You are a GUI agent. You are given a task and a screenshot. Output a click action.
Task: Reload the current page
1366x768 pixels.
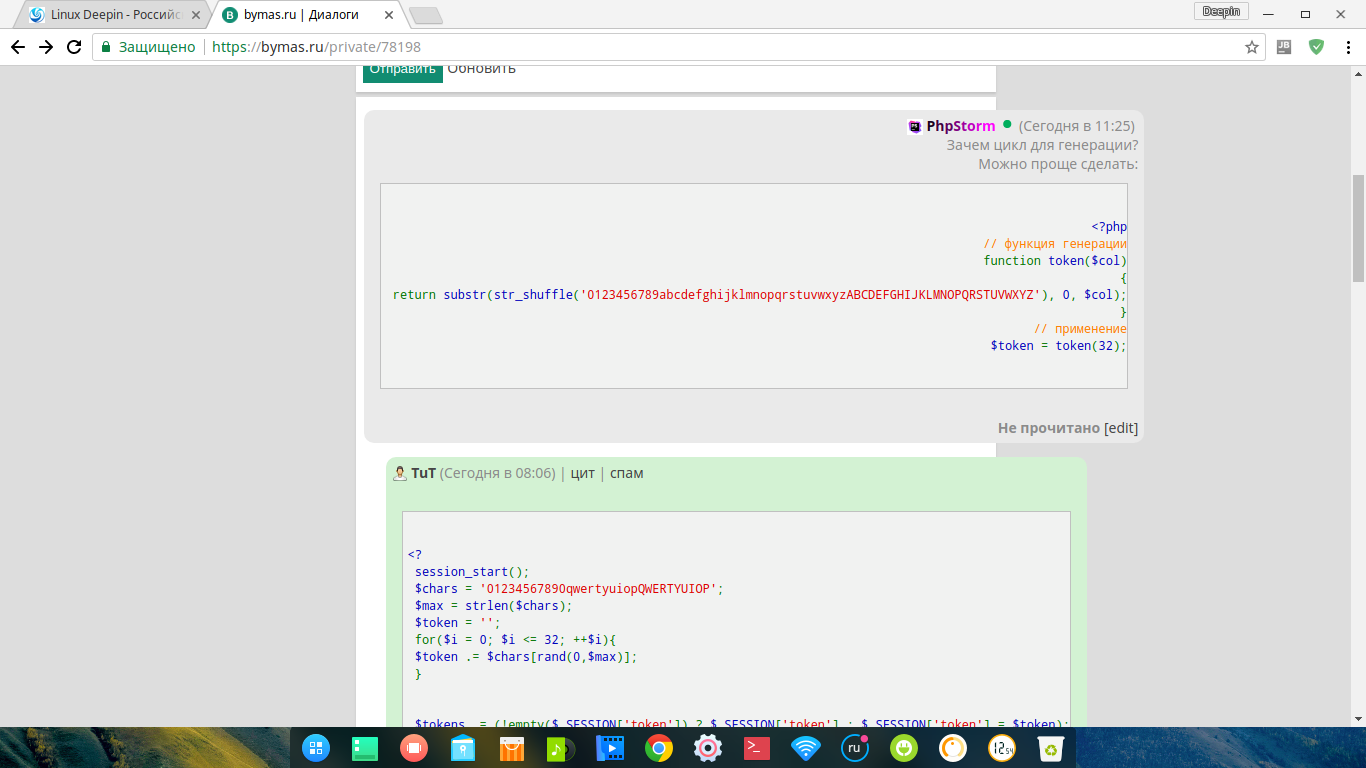tap(73, 47)
